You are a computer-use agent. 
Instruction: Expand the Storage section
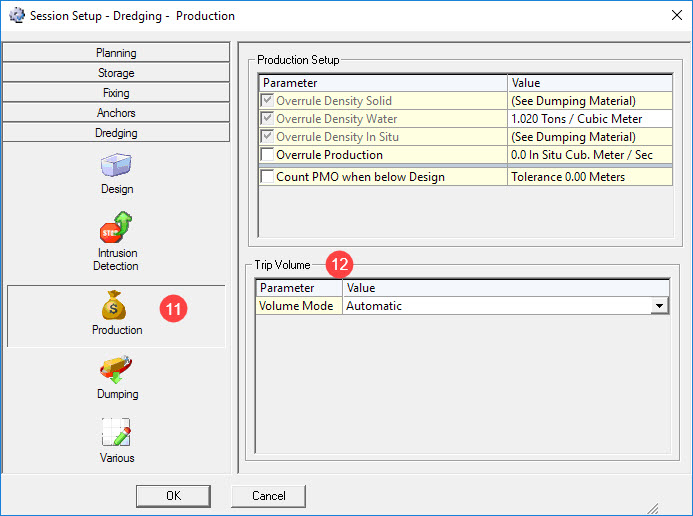116,73
